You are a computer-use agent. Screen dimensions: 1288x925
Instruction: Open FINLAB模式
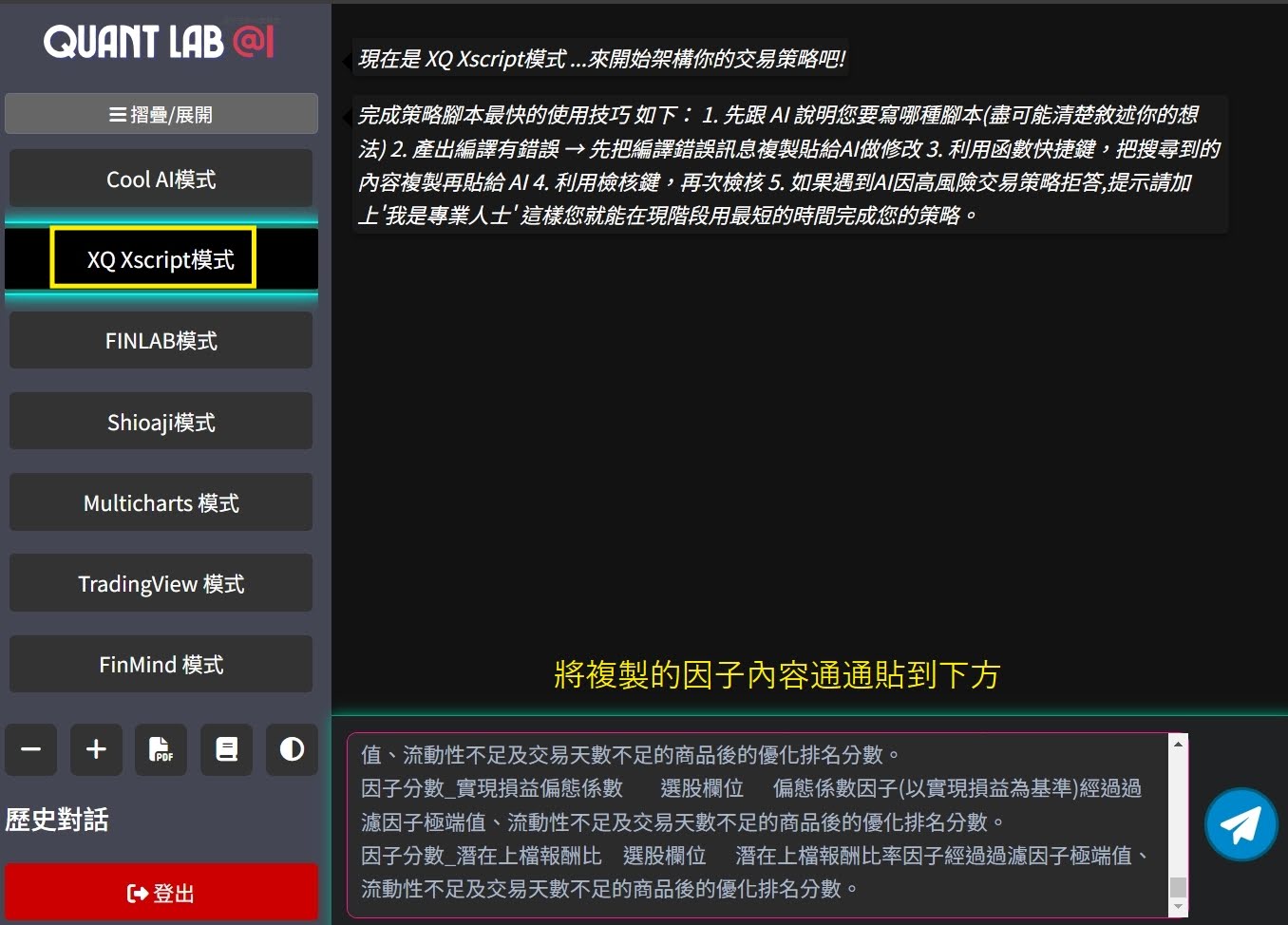(161, 340)
